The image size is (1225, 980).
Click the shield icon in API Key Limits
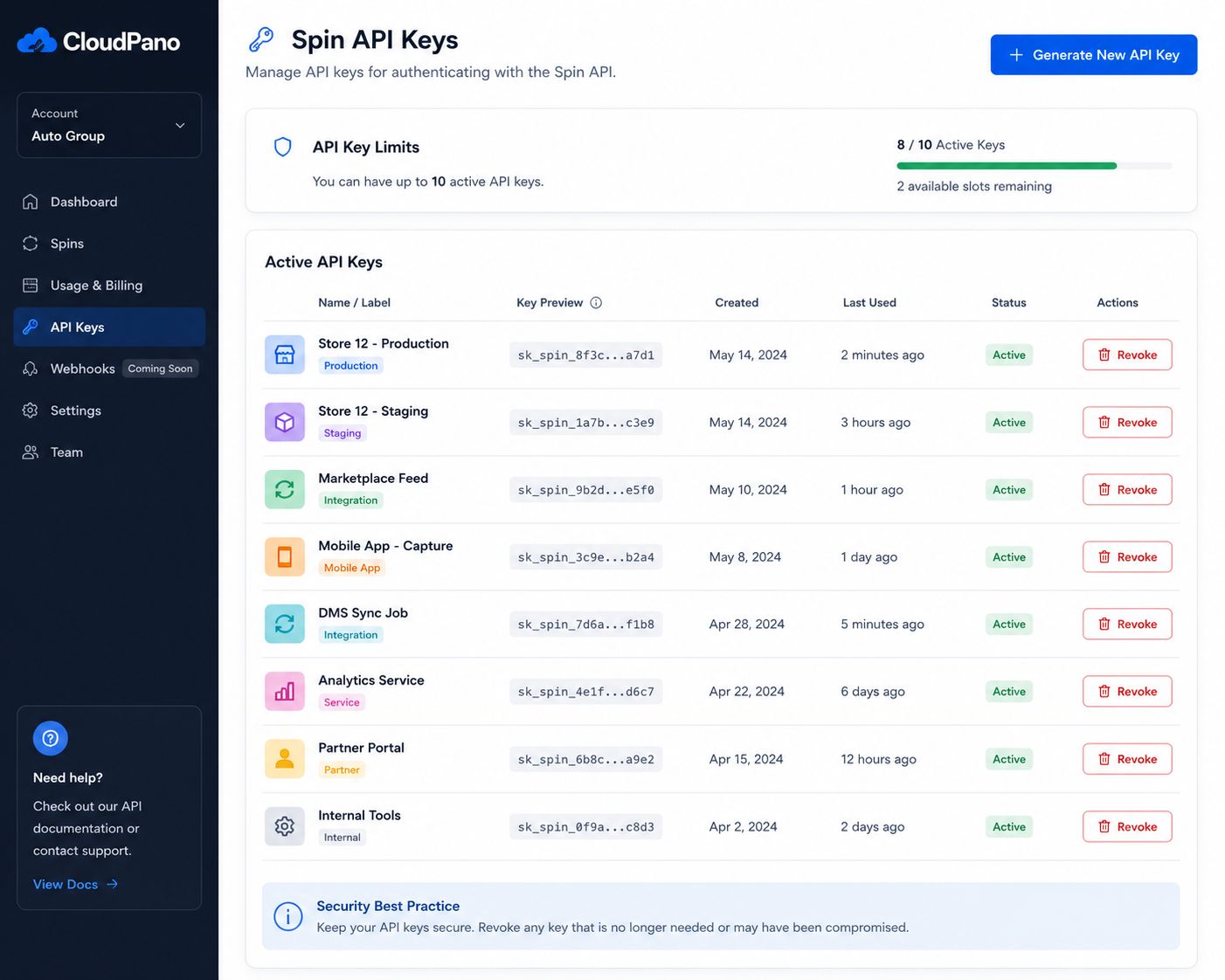[x=282, y=147]
